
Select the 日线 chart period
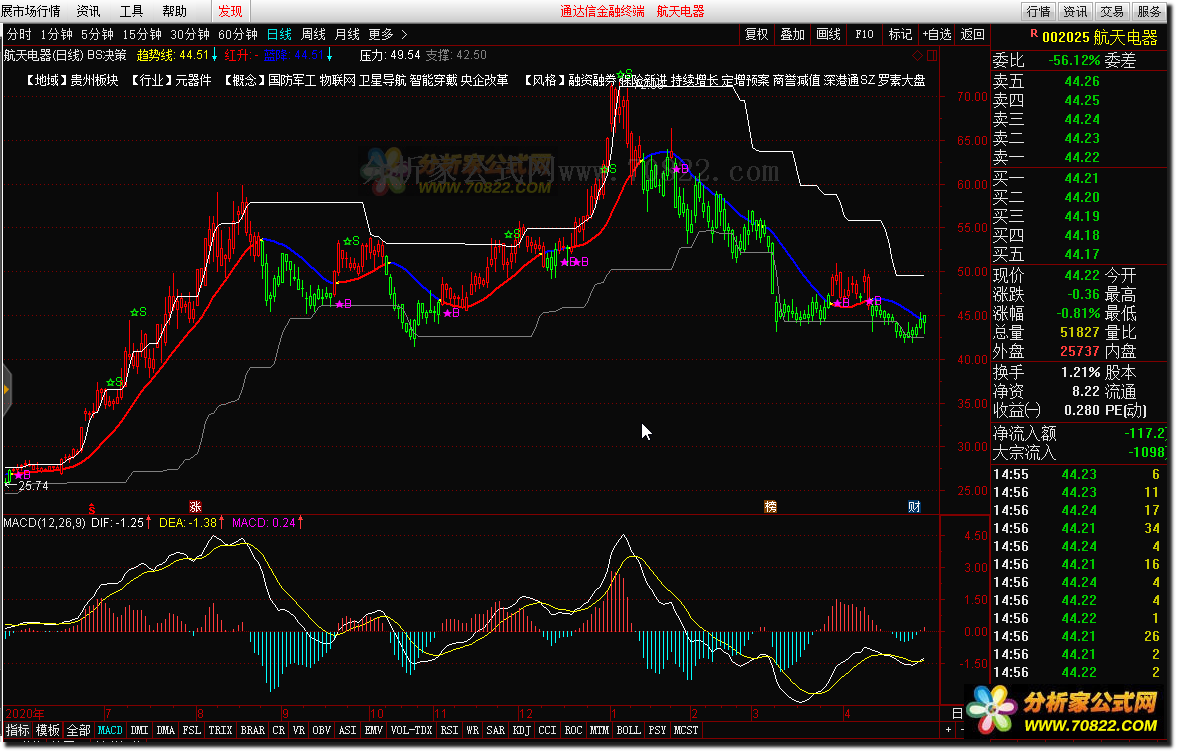(279, 35)
